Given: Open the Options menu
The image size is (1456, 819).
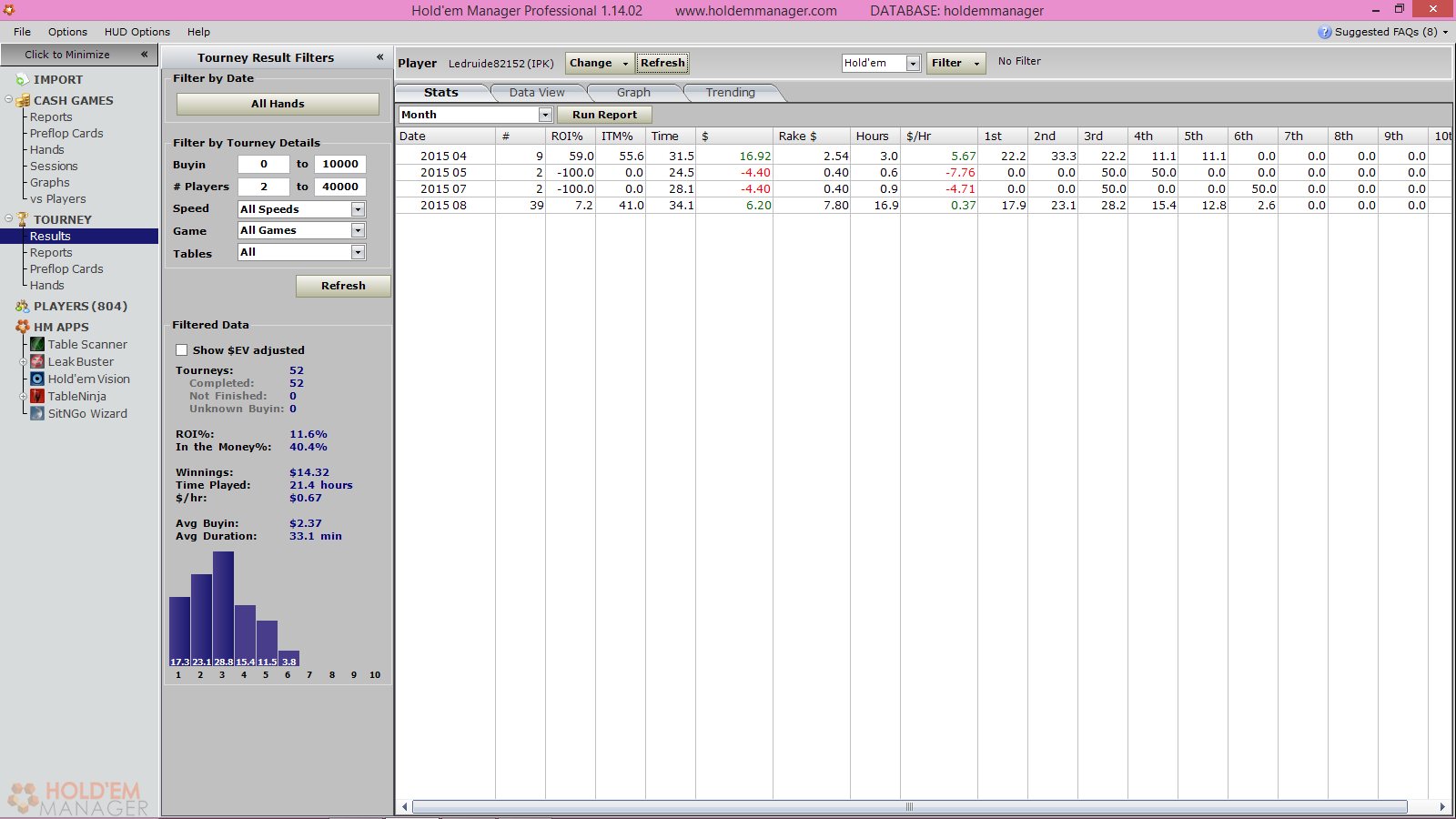Looking at the screenshot, I should pos(68,32).
